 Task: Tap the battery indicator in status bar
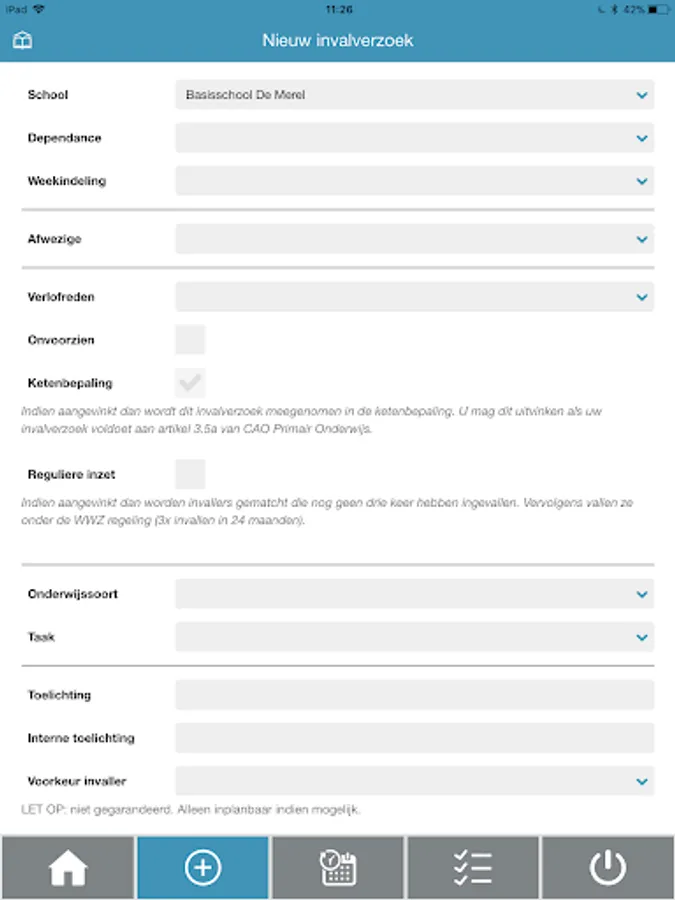click(x=657, y=9)
